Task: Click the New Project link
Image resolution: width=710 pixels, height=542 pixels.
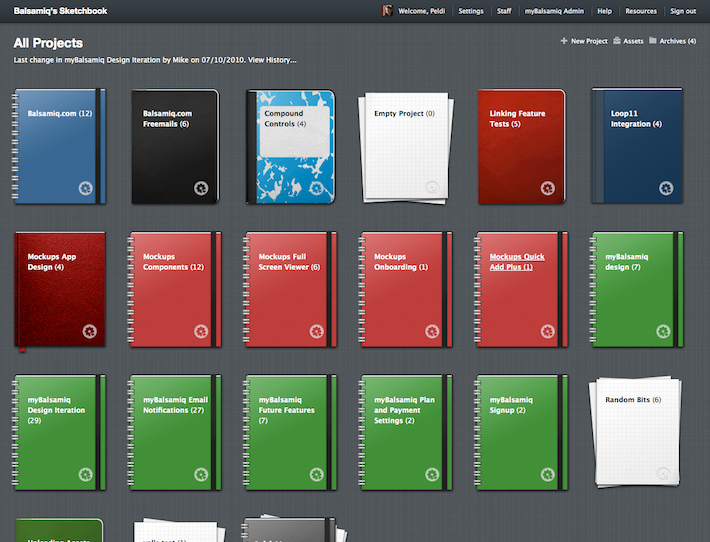Action: (589, 41)
